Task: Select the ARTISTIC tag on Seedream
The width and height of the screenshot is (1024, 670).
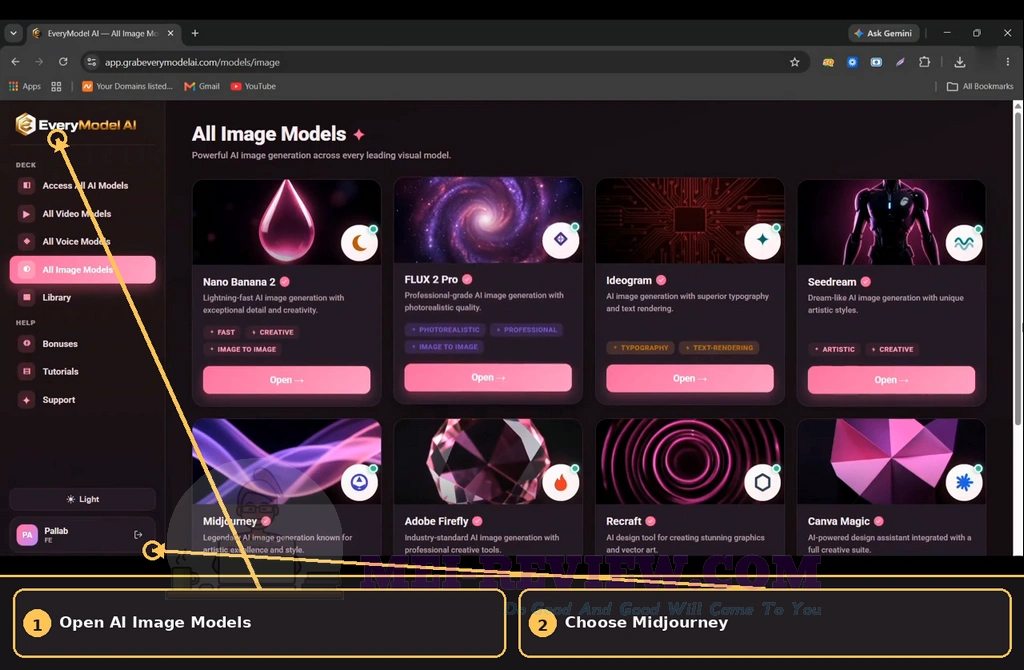Action: tap(835, 349)
